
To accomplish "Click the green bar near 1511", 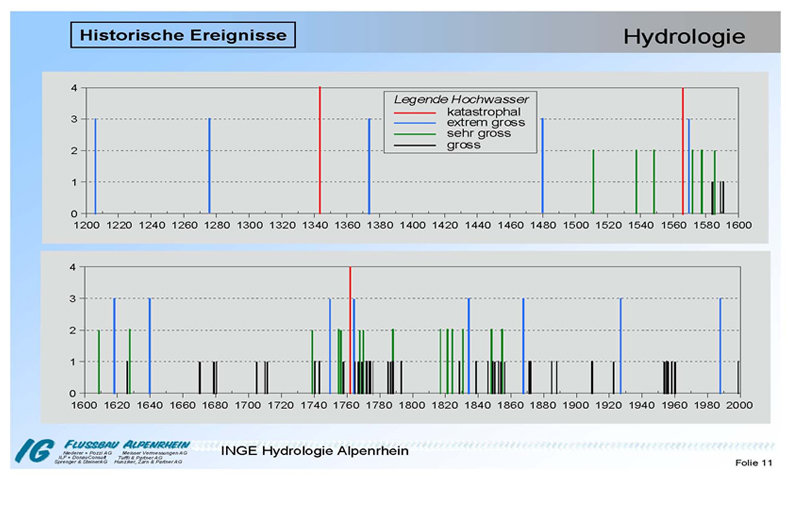I will pyautogui.click(x=593, y=182).
